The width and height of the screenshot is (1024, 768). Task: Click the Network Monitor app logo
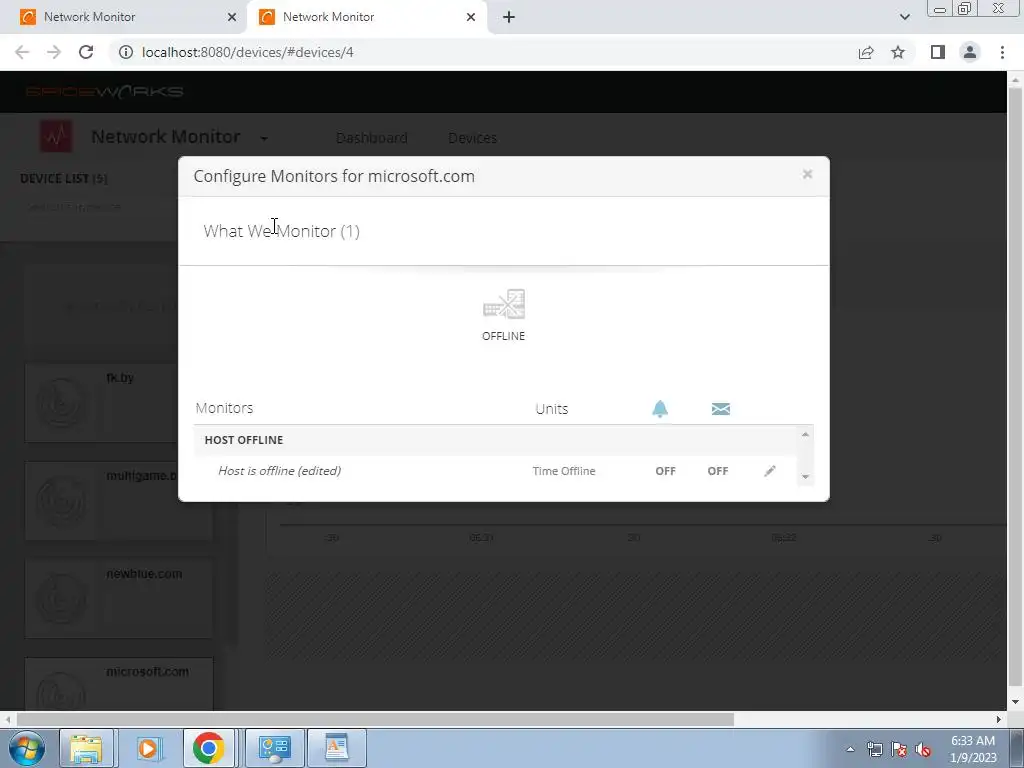(56, 136)
